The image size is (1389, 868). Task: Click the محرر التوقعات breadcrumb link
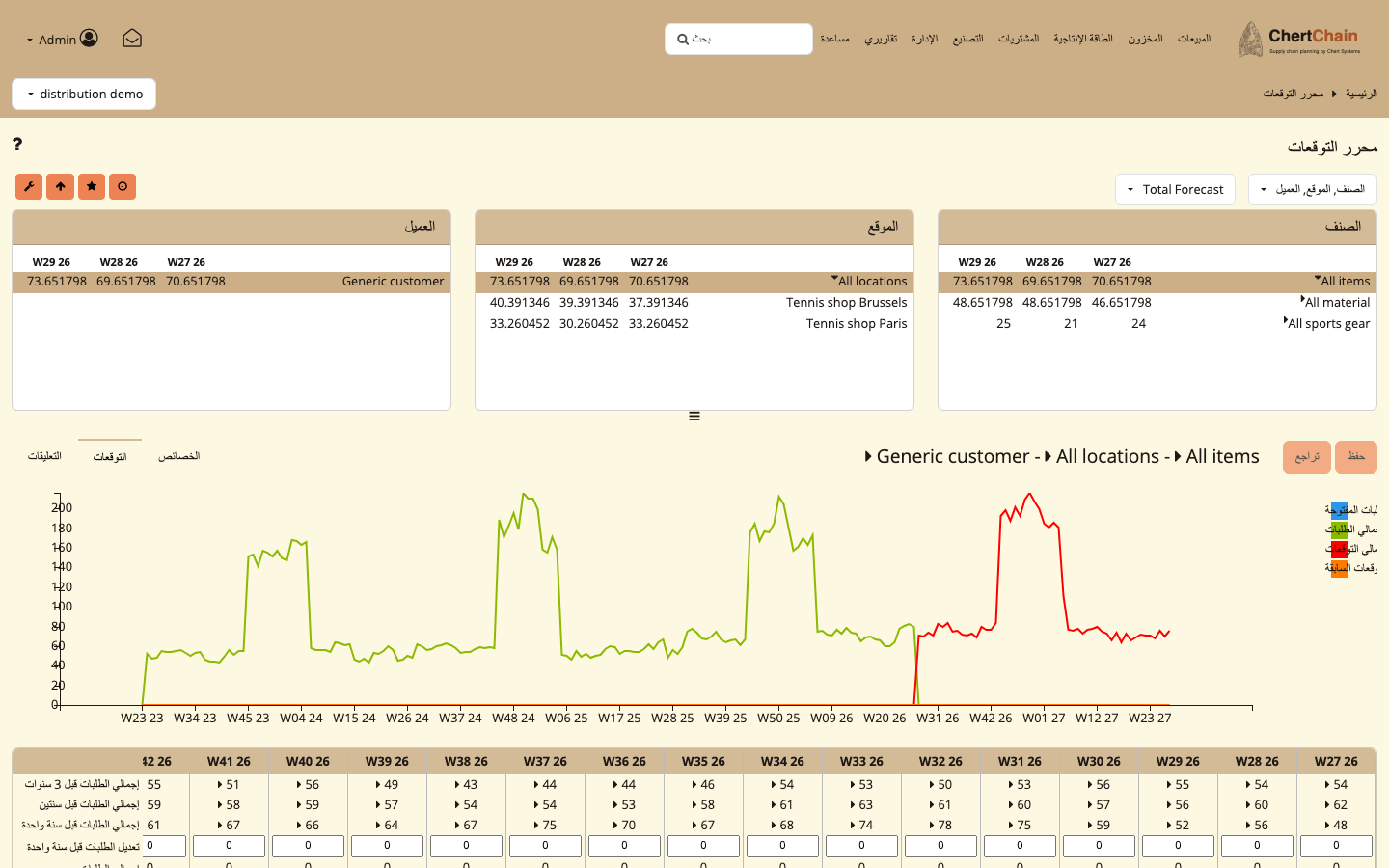coord(1294,94)
